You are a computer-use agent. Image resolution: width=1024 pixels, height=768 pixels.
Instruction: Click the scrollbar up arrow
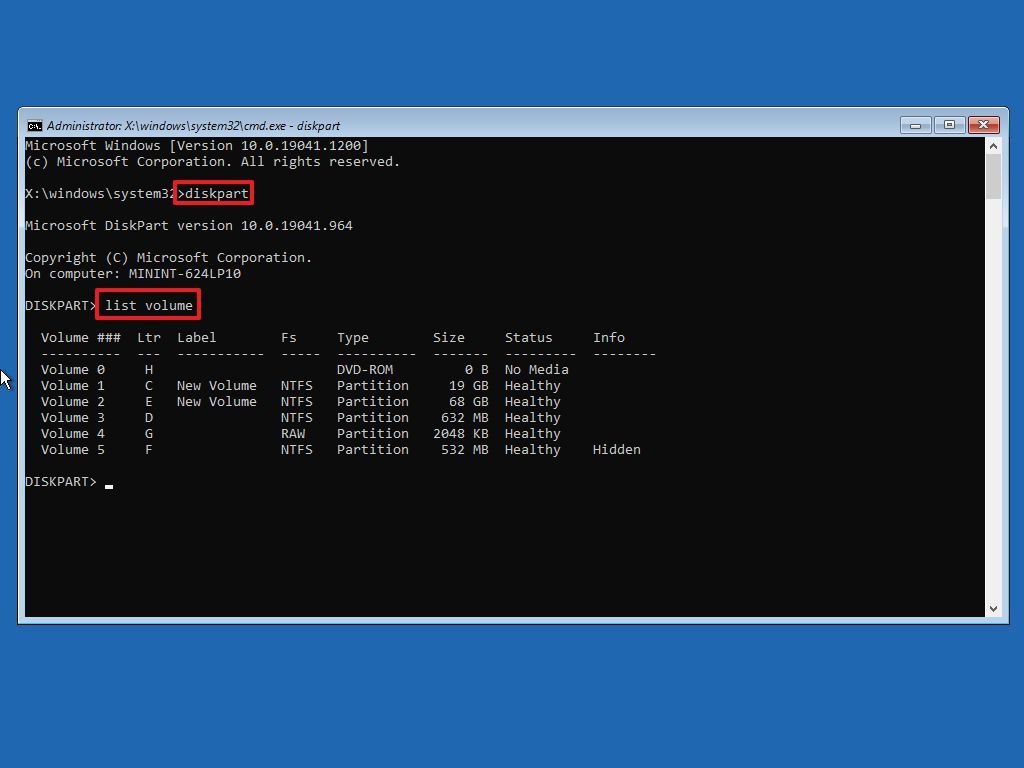995,145
